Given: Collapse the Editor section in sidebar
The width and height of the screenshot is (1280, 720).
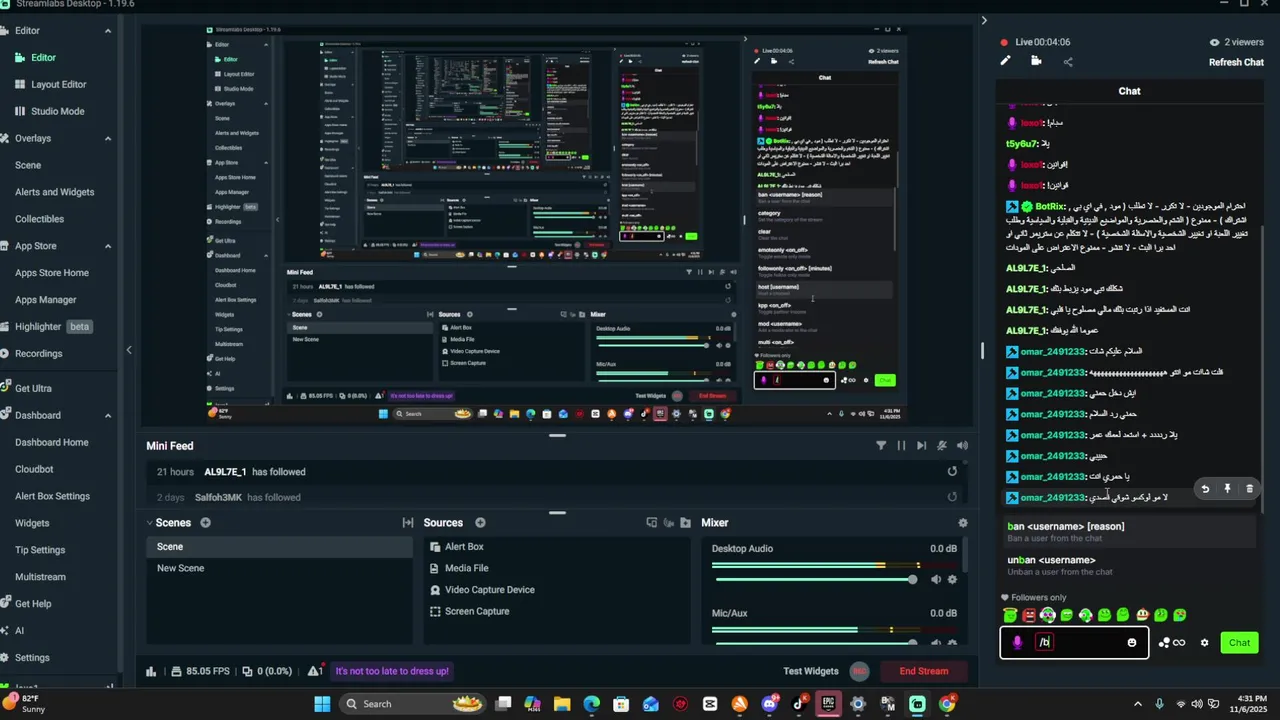Looking at the screenshot, I should pos(108,31).
